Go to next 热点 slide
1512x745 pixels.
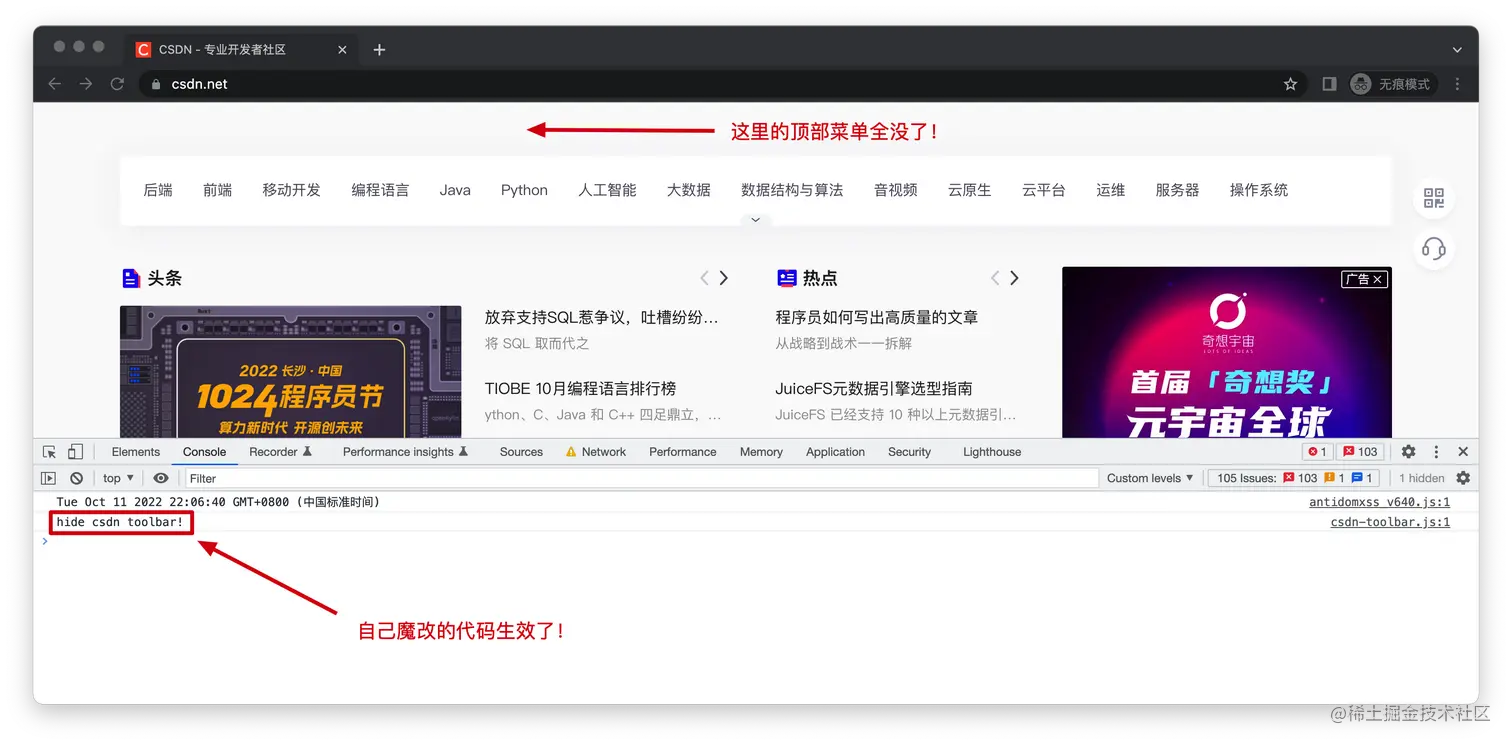click(1015, 278)
